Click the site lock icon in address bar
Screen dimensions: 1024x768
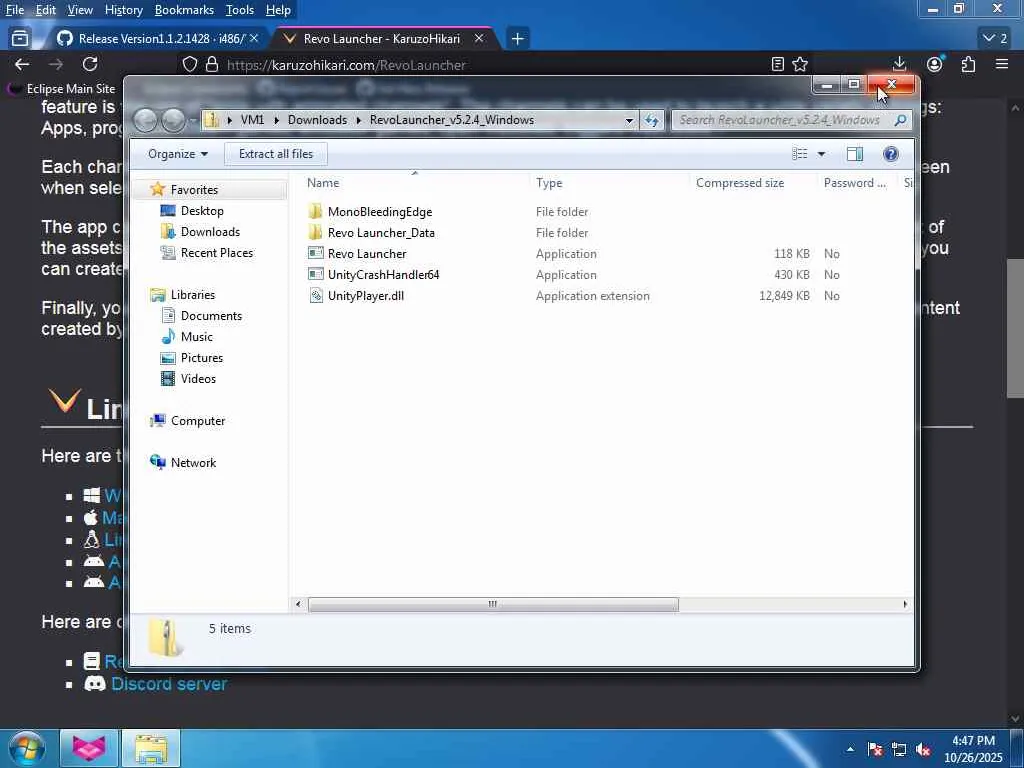point(212,64)
